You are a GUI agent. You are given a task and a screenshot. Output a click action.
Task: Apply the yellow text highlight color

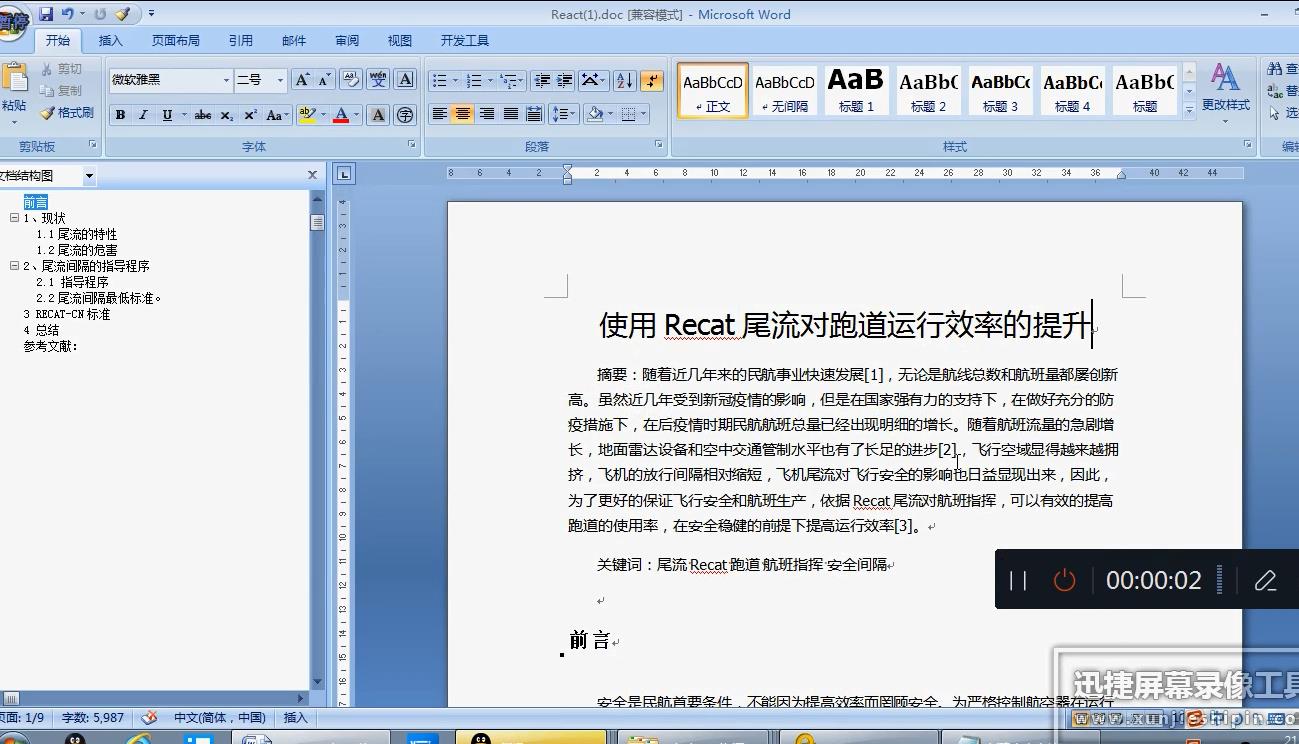click(x=307, y=115)
